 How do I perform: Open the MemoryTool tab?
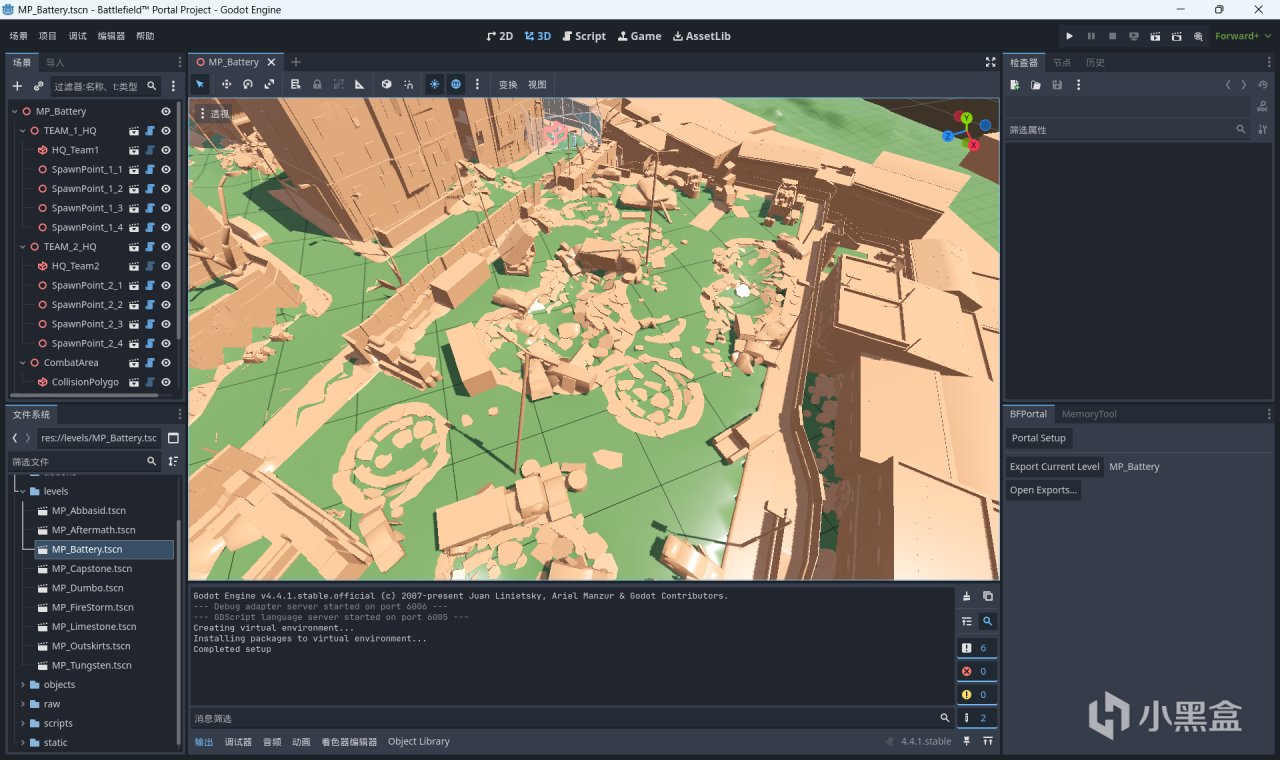click(x=1089, y=414)
